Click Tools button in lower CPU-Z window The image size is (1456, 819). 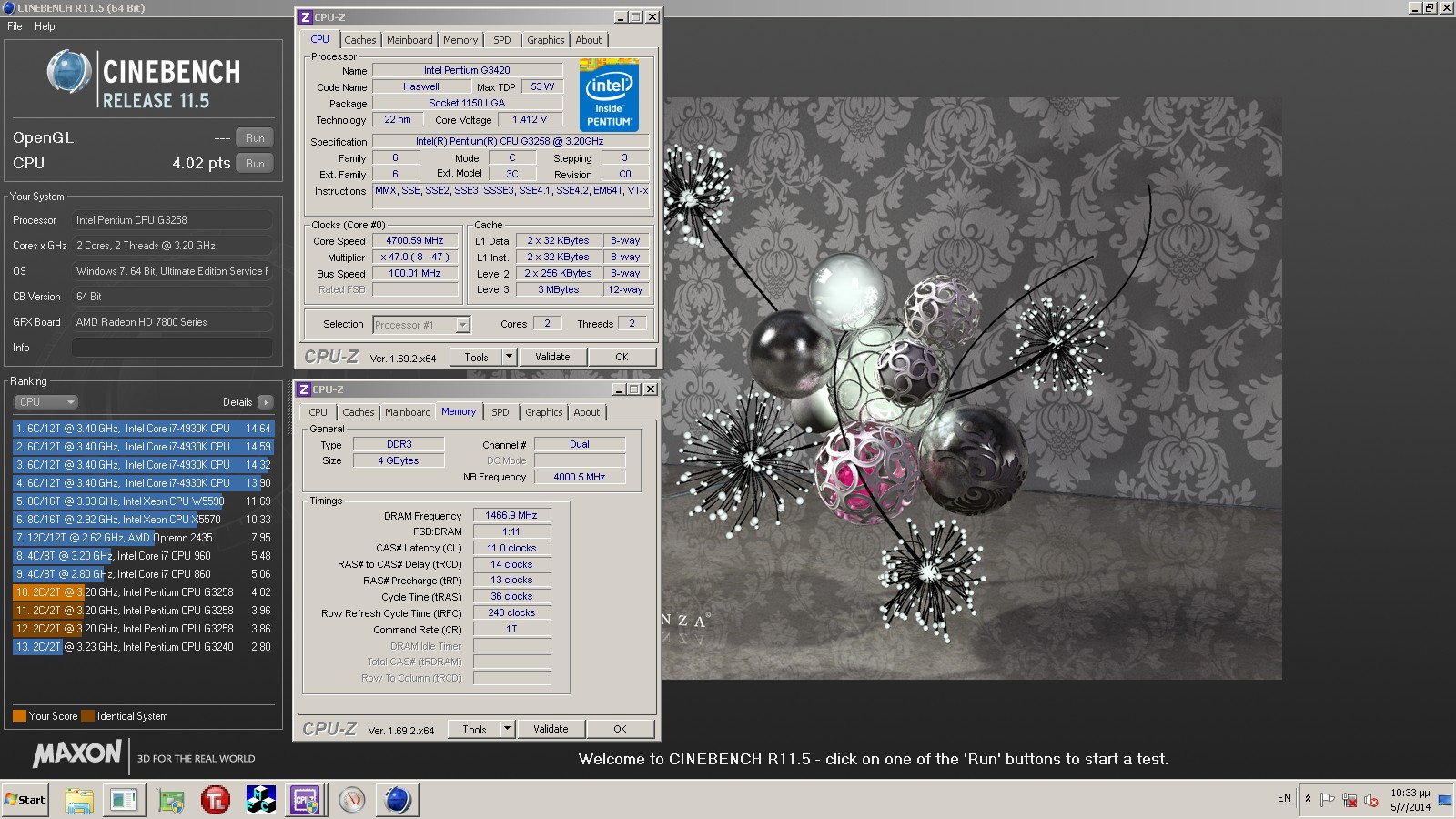click(475, 729)
